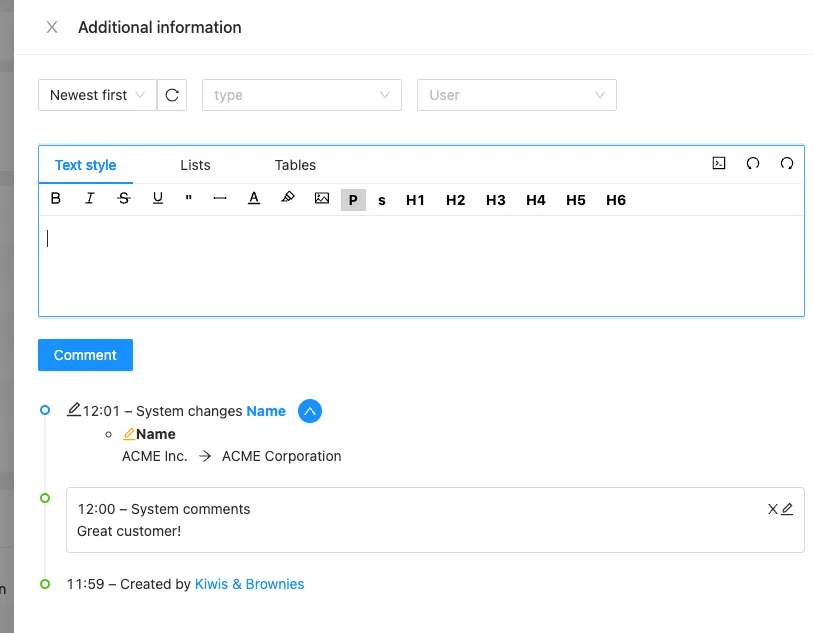Open the User filter dropdown
This screenshot has height=633, width=814.
[x=516, y=95]
